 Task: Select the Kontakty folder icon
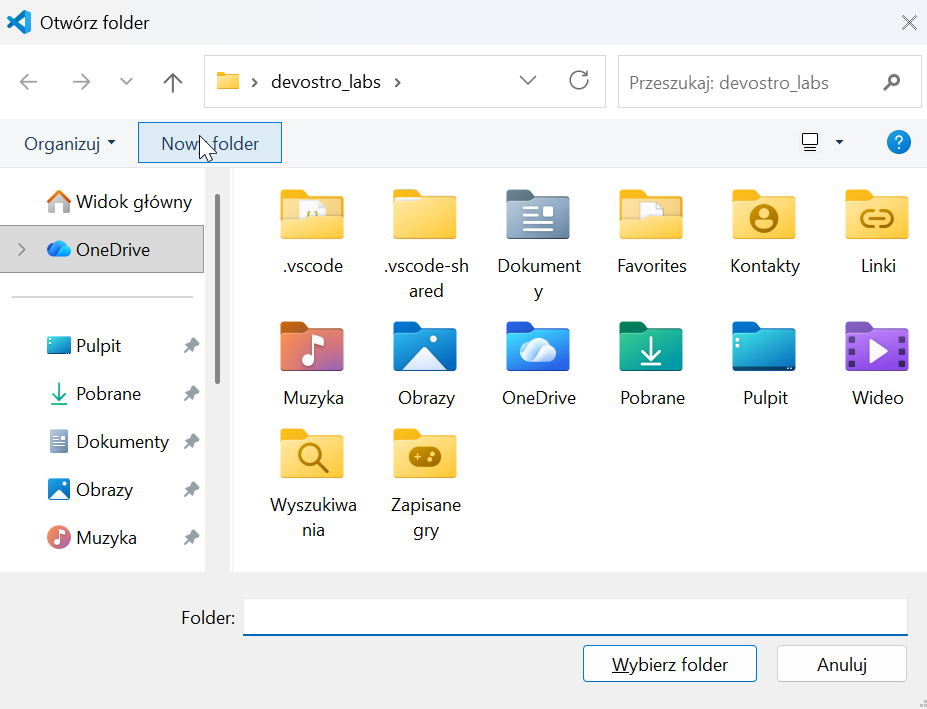[764, 215]
